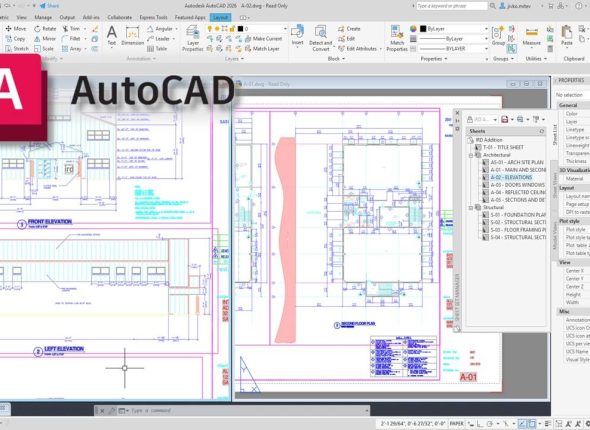Open the Manage ribbon tab
Image resolution: width=590 pixels, height=430 pixels.
(x=43, y=17)
